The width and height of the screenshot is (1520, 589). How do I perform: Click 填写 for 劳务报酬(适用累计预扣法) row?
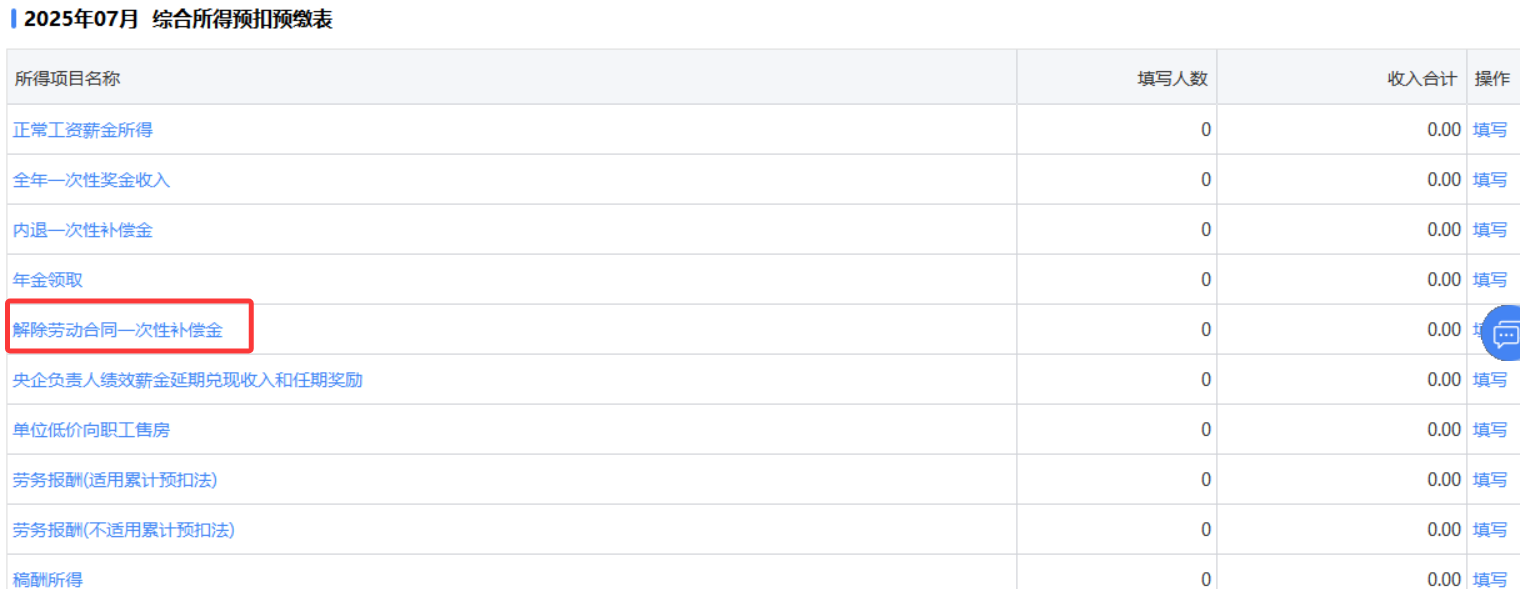click(x=1490, y=480)
